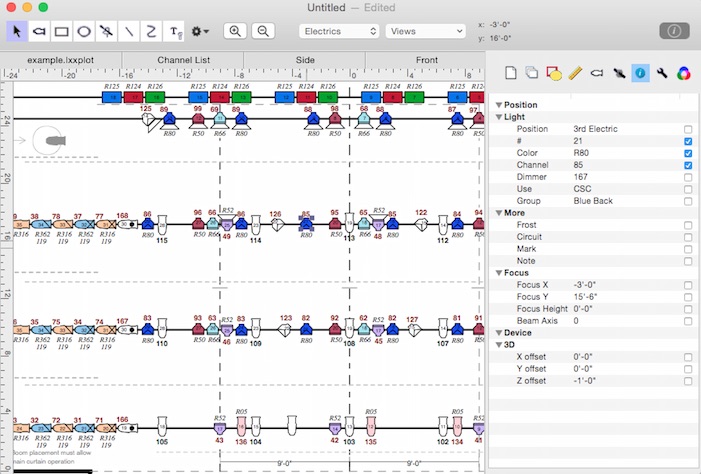
Task: Click the Use value CSC
Action: point(582,189)
